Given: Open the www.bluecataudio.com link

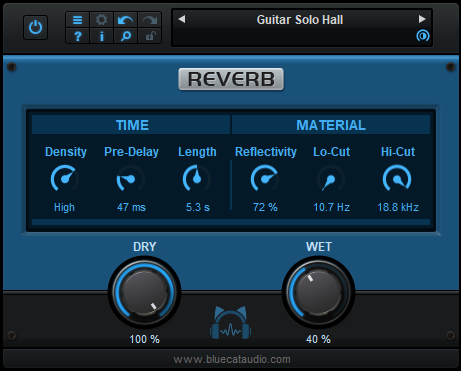Looking at the screenshot, I should pyautogui.click(x=232, y=359).
